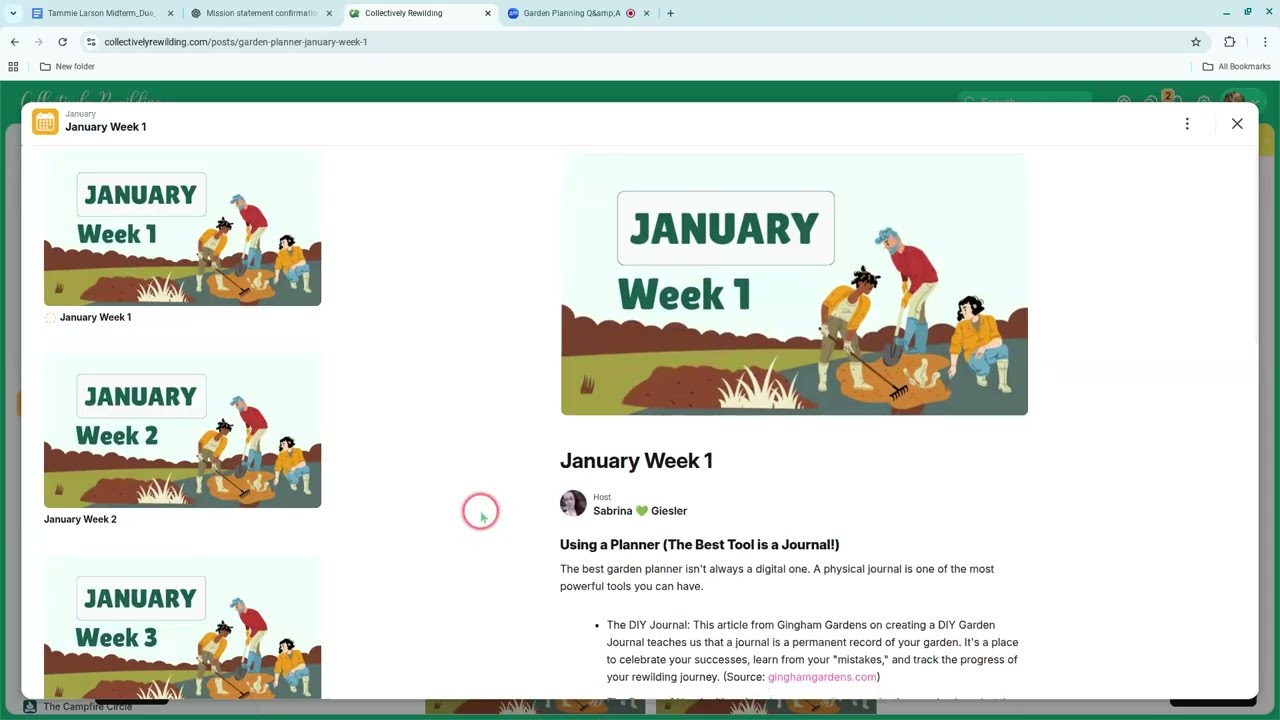Image resolution: width=1280 pixels, height=720 pixels.
Task: Open the apps grid in bookmarks bar
Action: click(13, 67)
